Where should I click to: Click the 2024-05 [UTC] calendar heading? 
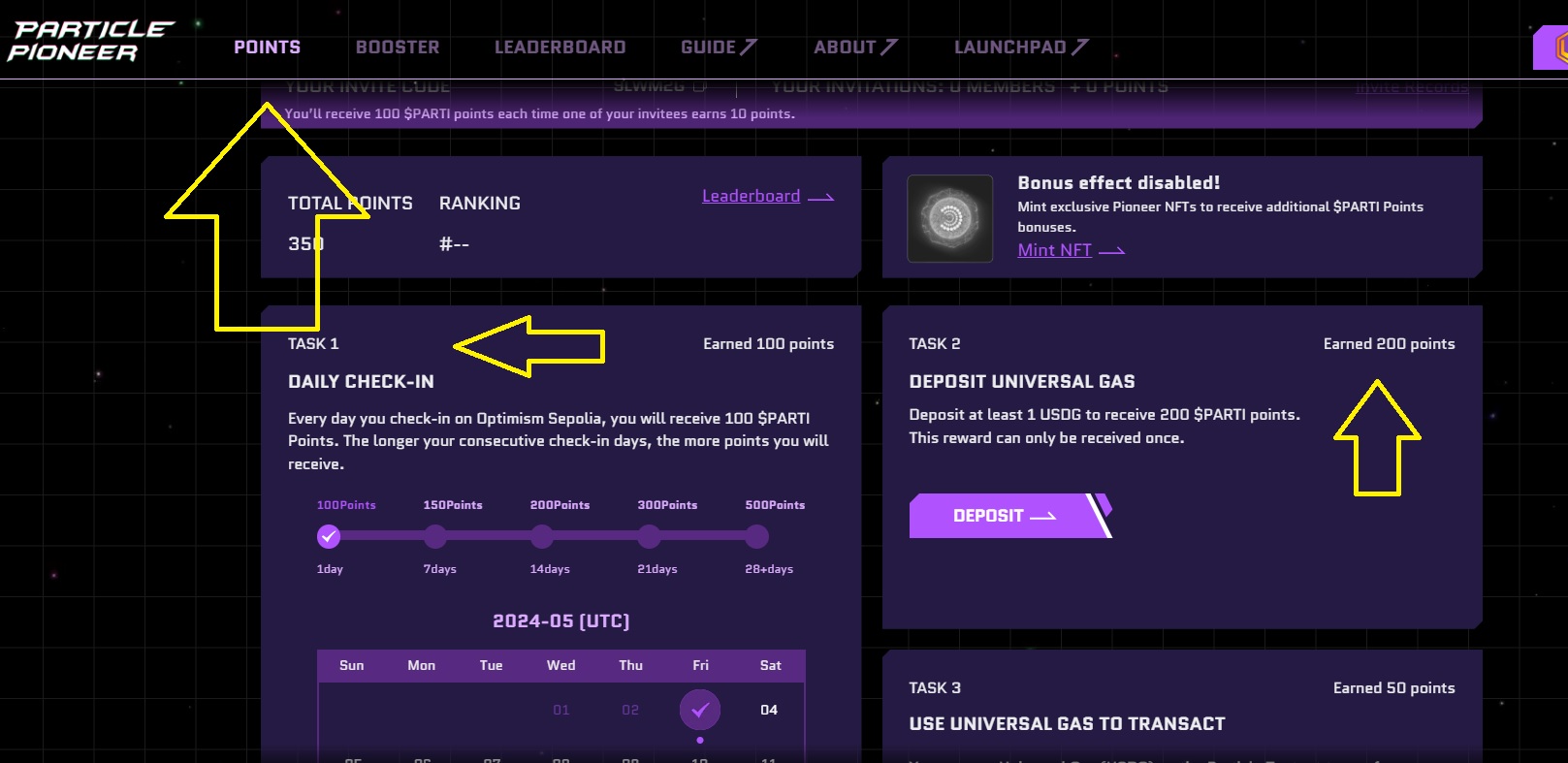(x=561, y=621)
